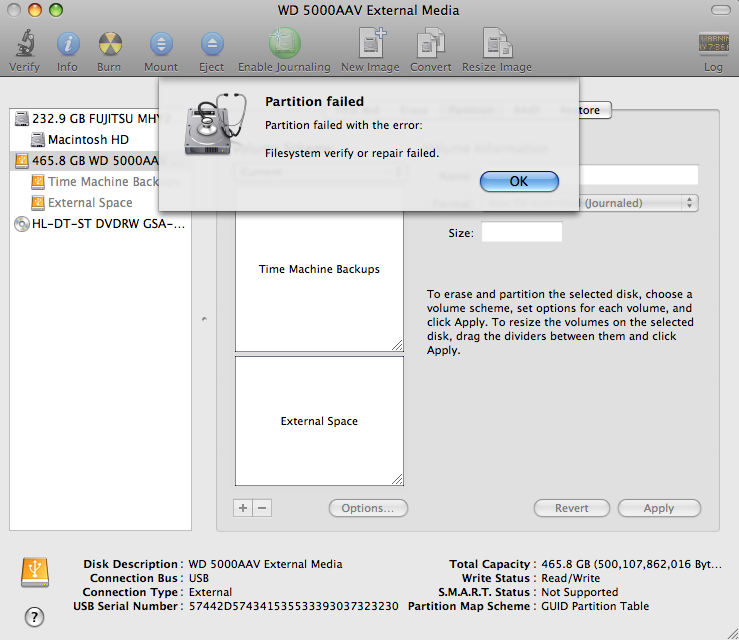Click the Total Capacity 465.8 GB value
The image size is (739, 640).
[631, 564]
